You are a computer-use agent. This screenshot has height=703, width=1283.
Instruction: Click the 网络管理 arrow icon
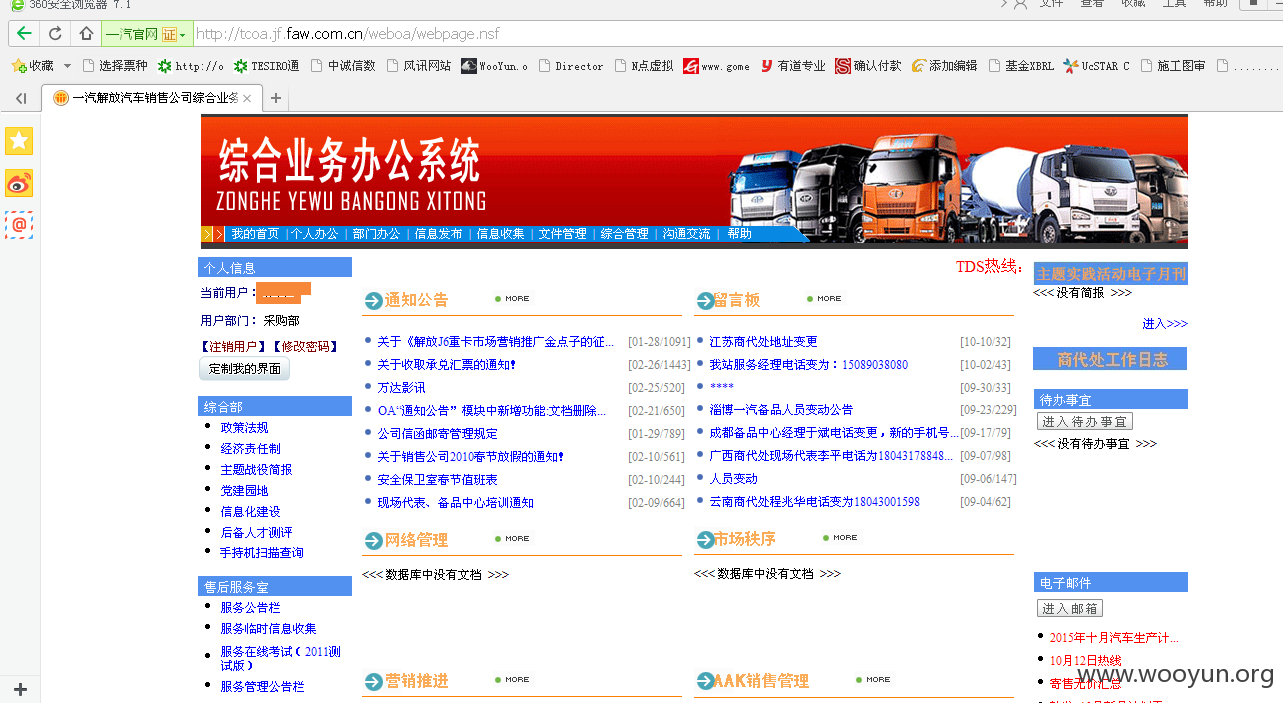point(373,541)
